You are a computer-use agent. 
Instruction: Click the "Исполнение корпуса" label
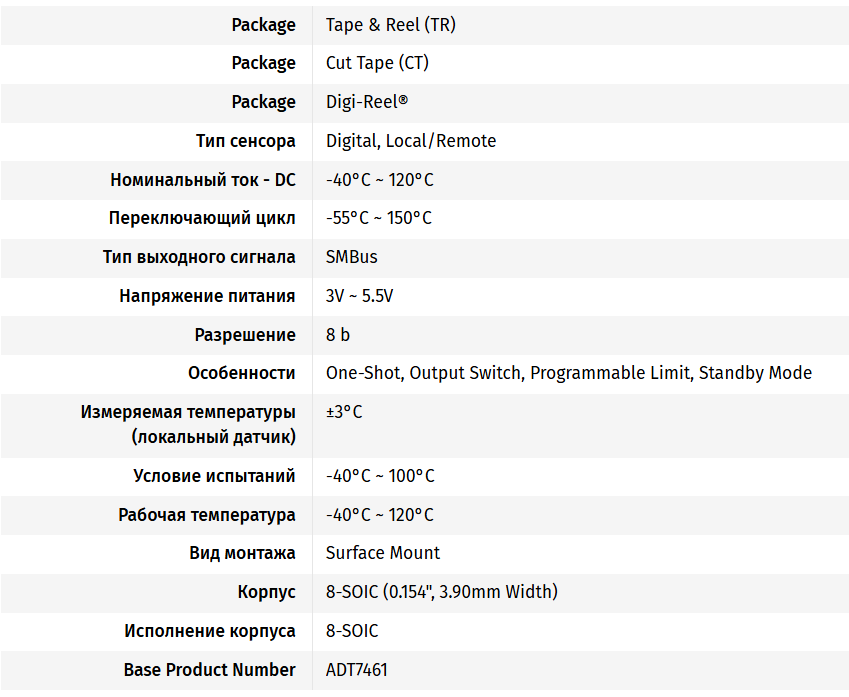tap(210, 631)
